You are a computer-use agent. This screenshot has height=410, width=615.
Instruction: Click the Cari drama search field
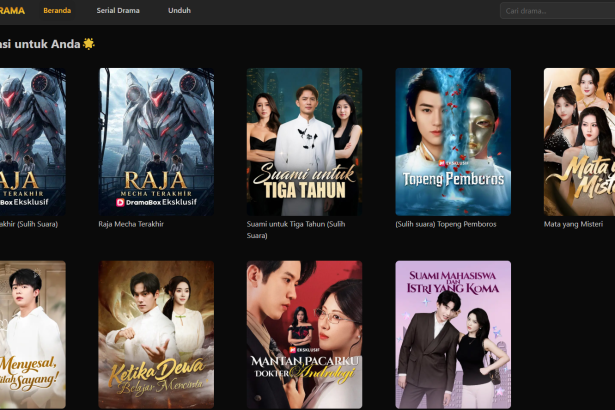[557, 11]
